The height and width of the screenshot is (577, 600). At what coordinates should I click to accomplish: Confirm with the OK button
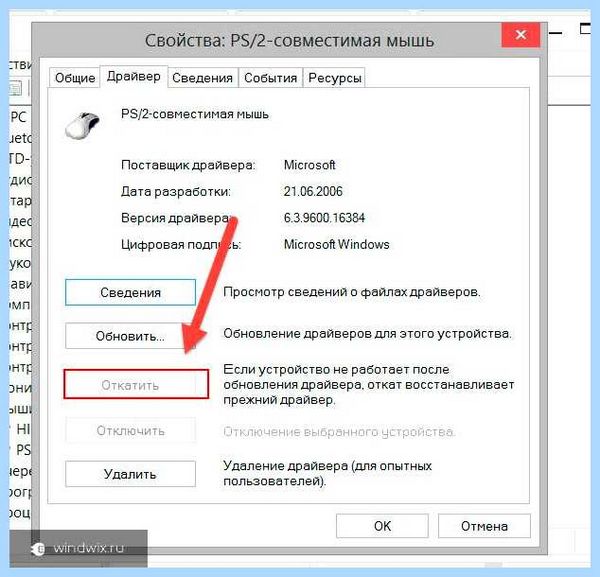382,526
